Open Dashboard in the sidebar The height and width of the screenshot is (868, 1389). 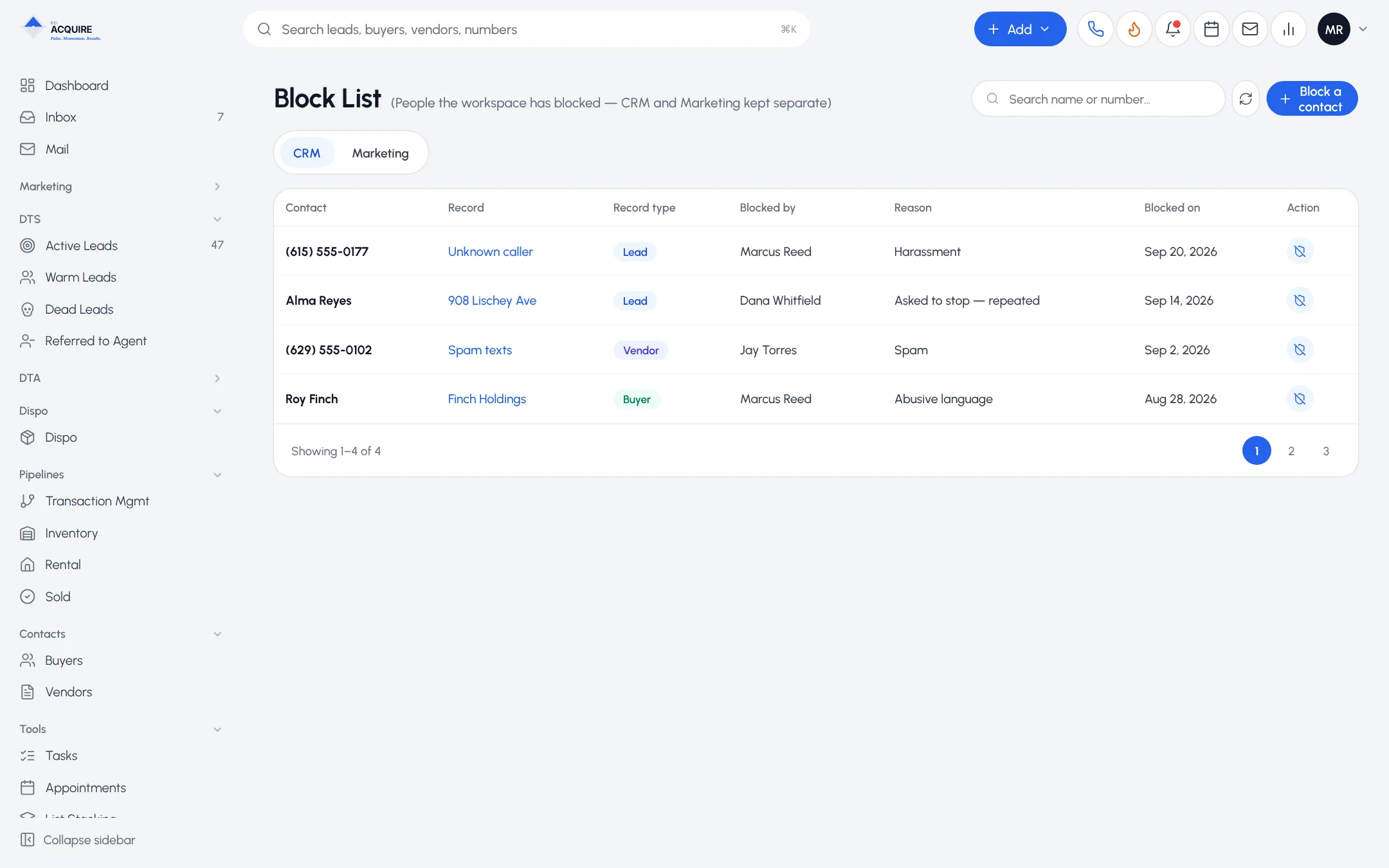click(122, 86)
